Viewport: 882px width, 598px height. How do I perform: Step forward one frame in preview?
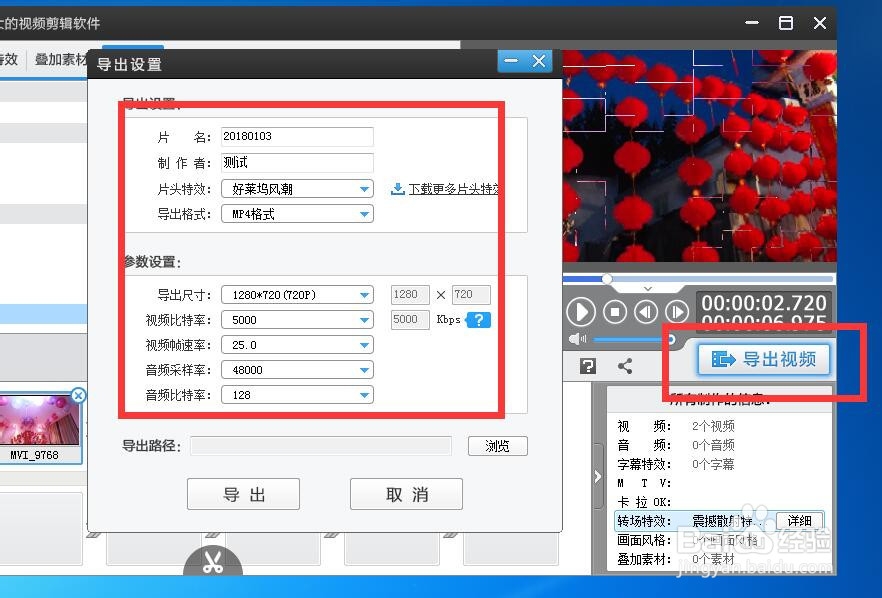[677, 311]
